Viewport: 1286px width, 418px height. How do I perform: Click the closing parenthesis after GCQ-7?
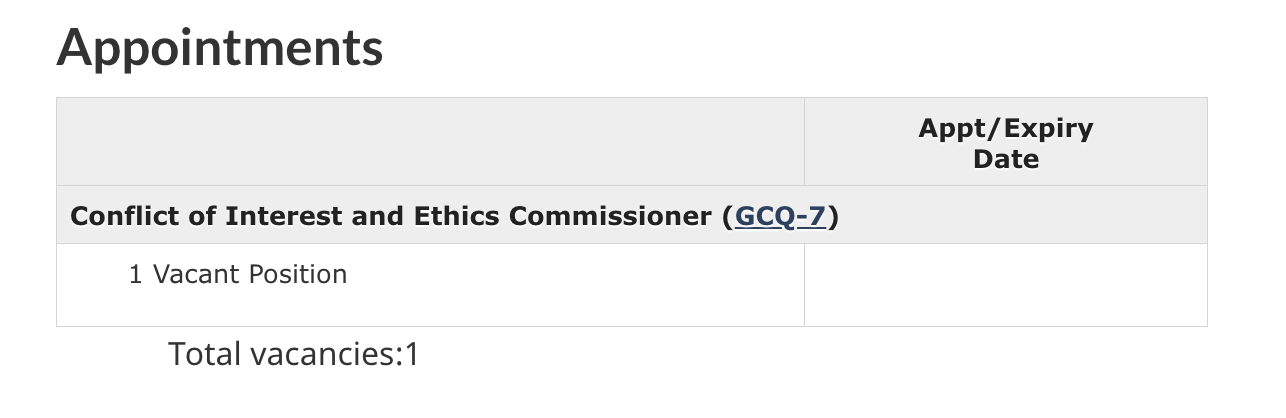click(832, 216)
